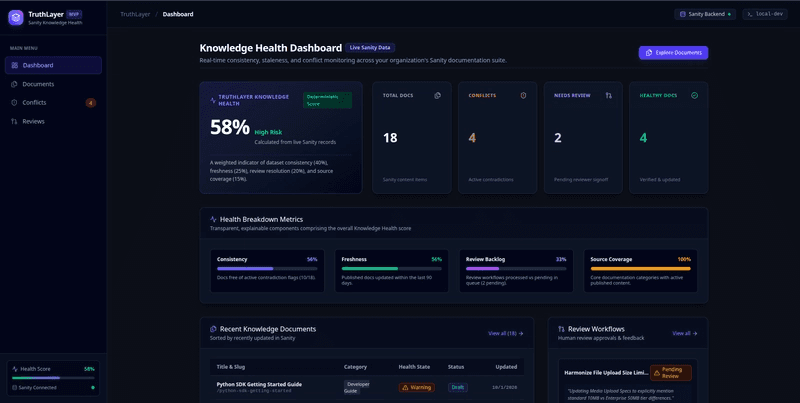This screenshot has width=800, height=403.
Task: Click the Sanity Backend database icon
Action: point(683,14)
